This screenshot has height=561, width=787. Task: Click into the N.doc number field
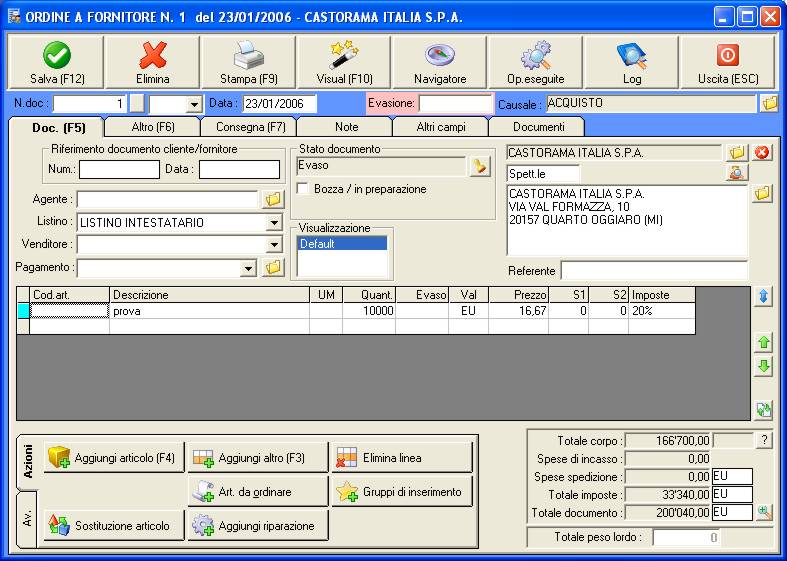[89, 104]
